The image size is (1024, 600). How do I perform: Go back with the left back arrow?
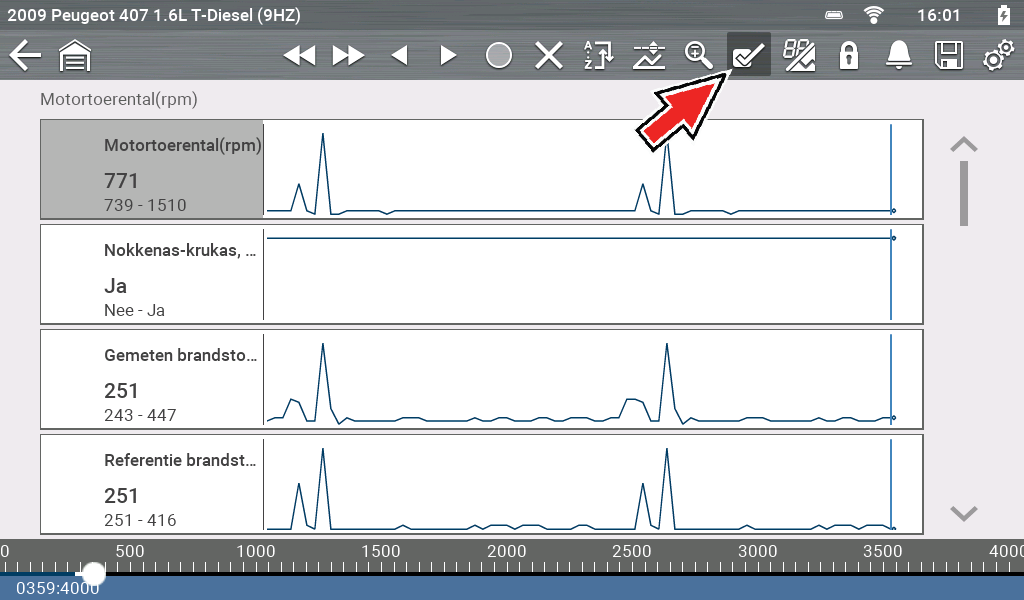pos(24,55)
